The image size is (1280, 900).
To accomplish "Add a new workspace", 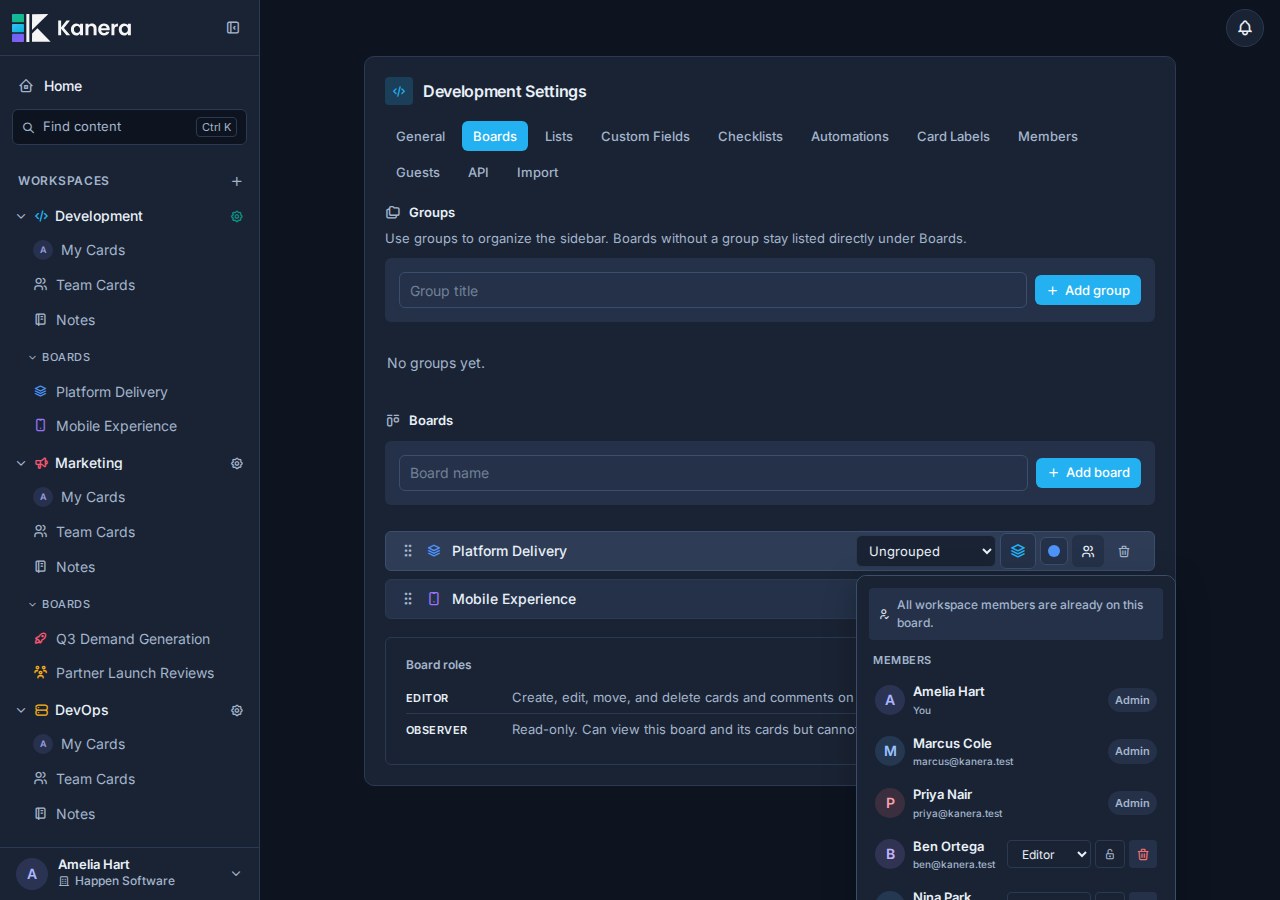I will (x=237, y=181).
